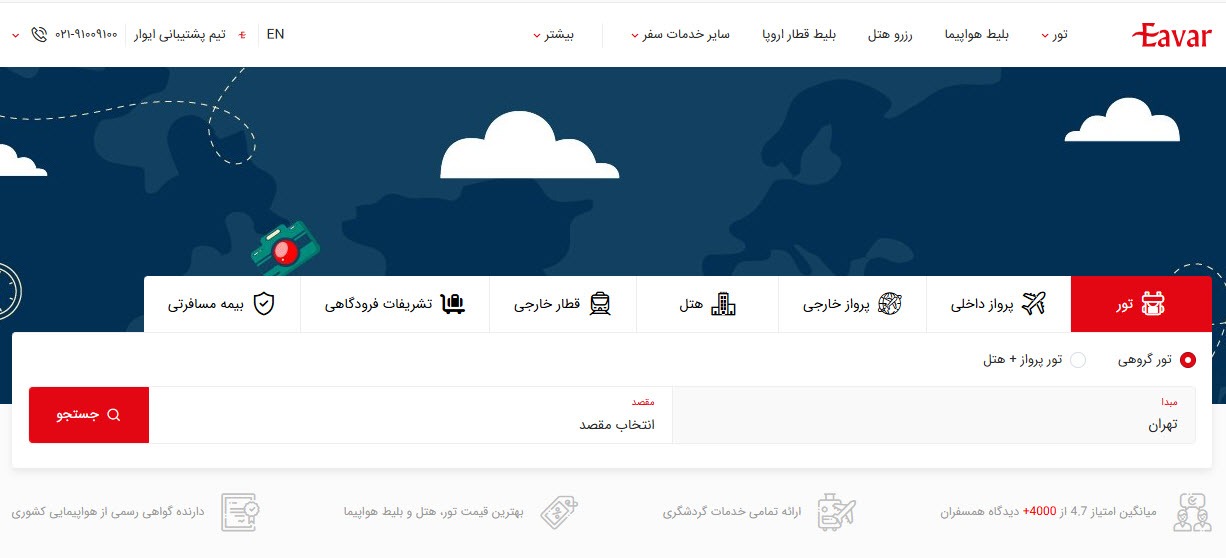Screen dimensions: 1226x558
Task: Click the certificate icon beside دارنده گواهی رسمی
Action: click(x=240, y=511)
